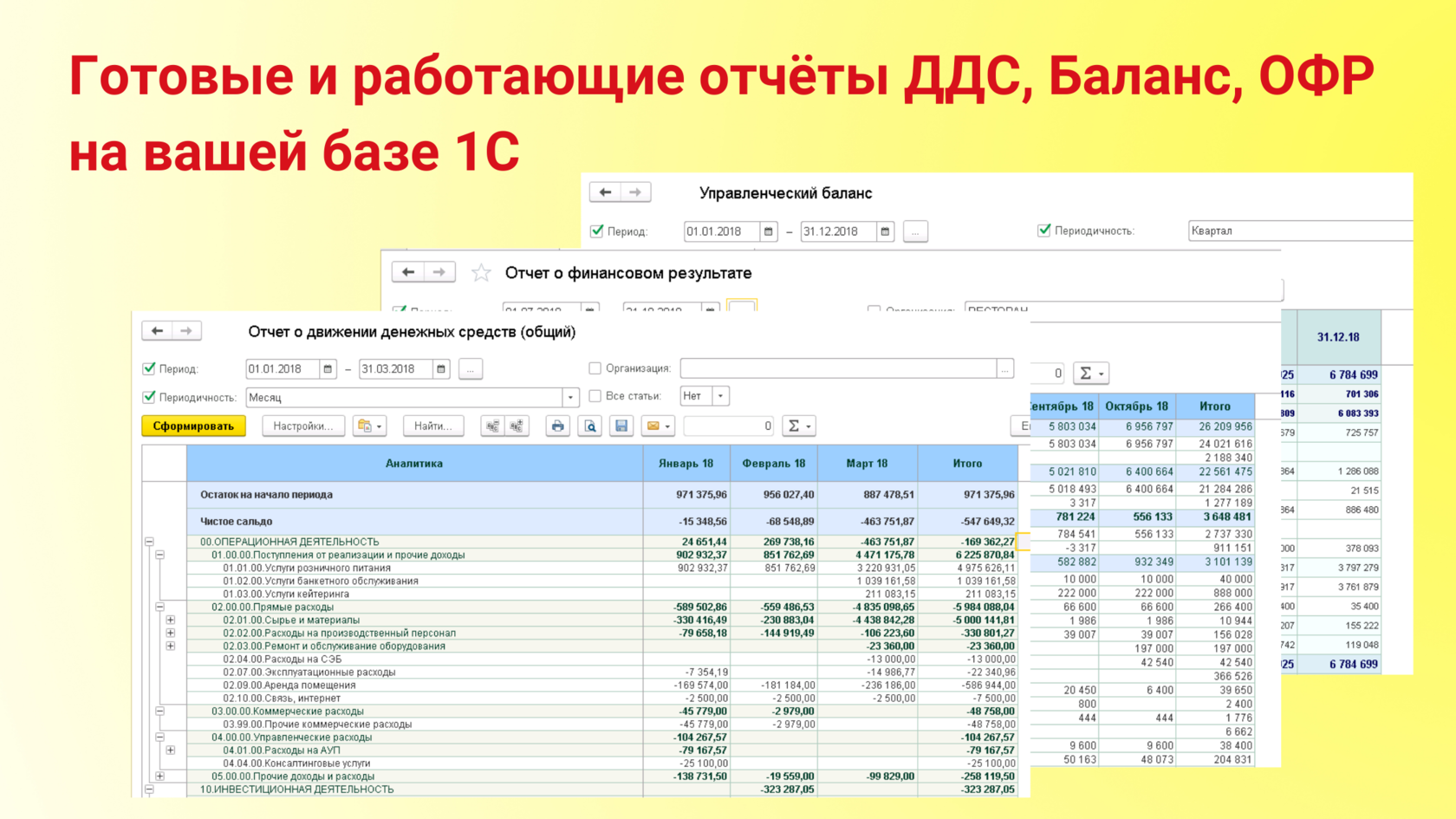Click back arrow in cash flow report
Screen dimensions: 1456x819
(157, 330)
